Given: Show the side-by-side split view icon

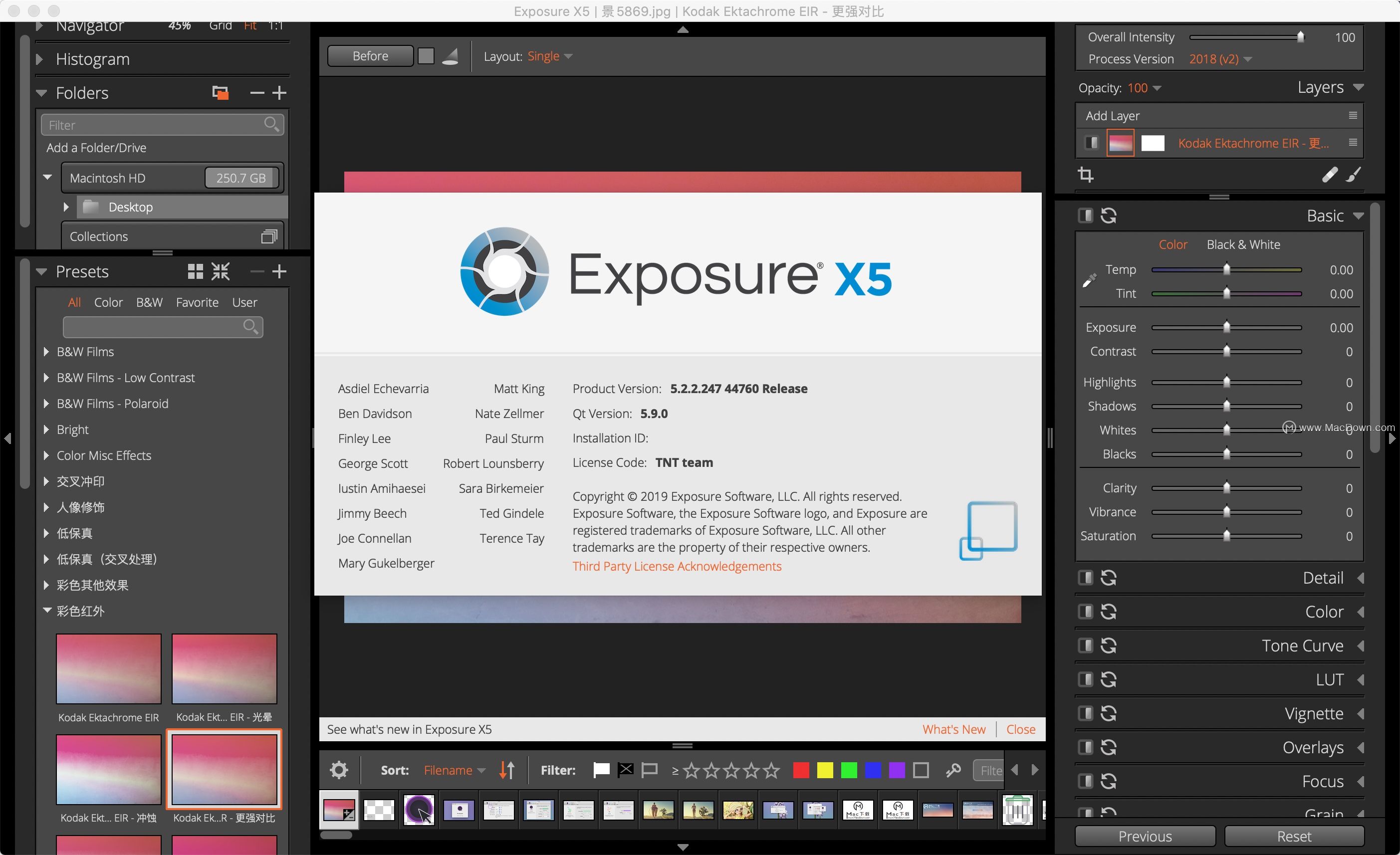Looking at the screenshot, I should (426, 56).
